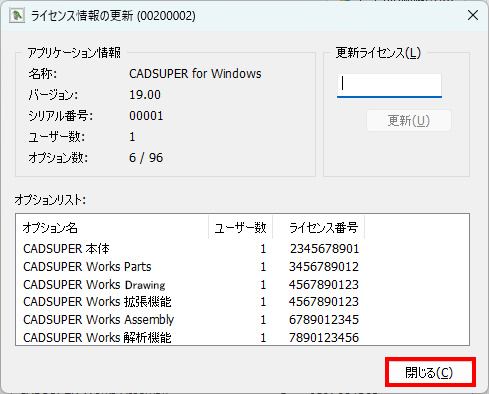Viewport: 489px width, 394px height.
Task: Click license number 6789012345
Action: coord(324,320)
